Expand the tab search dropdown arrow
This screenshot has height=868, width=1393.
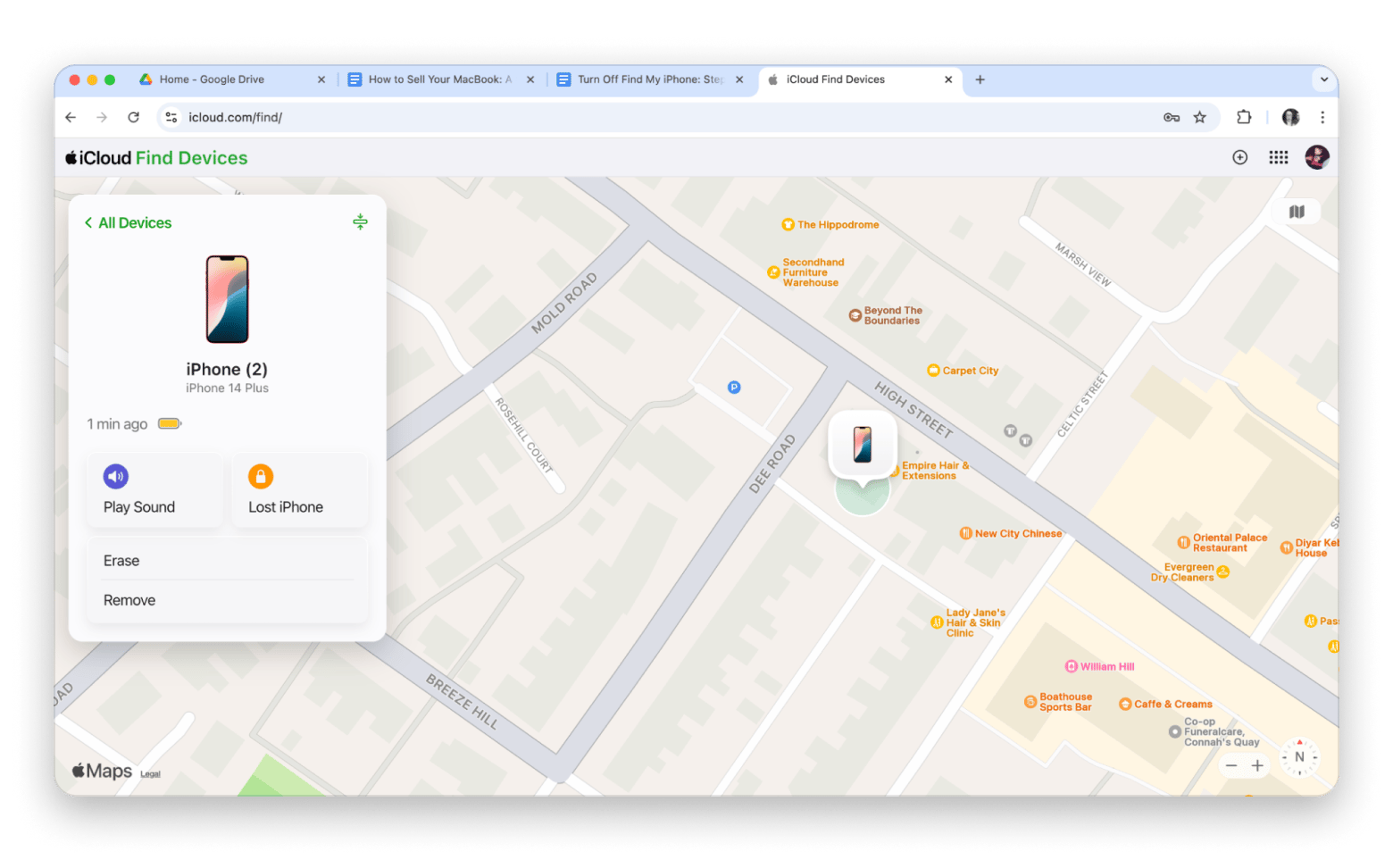tap(1324, 79)
